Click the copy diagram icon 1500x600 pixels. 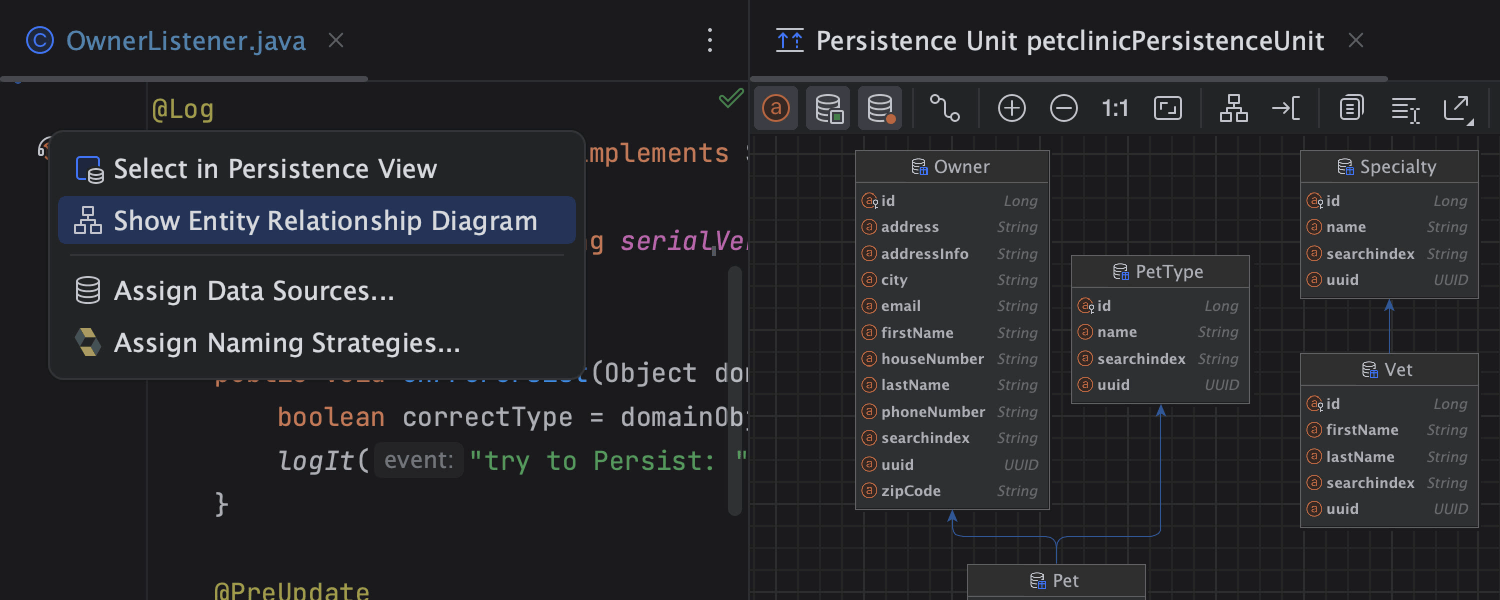[1352, 108]
